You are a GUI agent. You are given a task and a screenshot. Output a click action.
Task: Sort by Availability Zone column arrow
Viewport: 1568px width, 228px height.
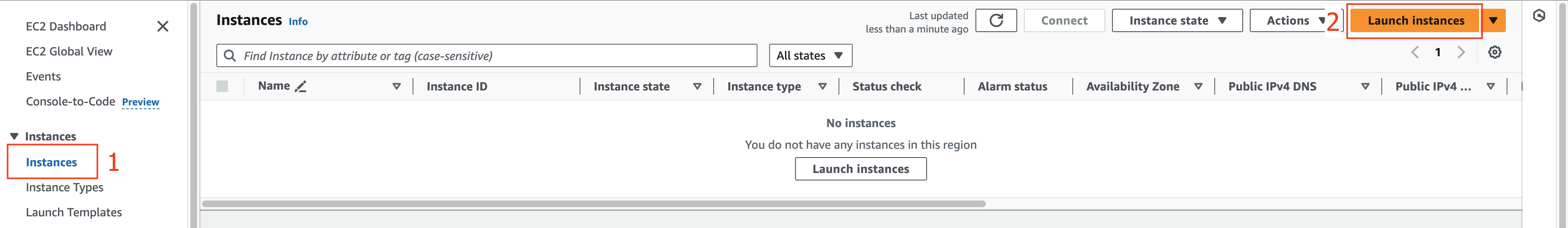1198,86
